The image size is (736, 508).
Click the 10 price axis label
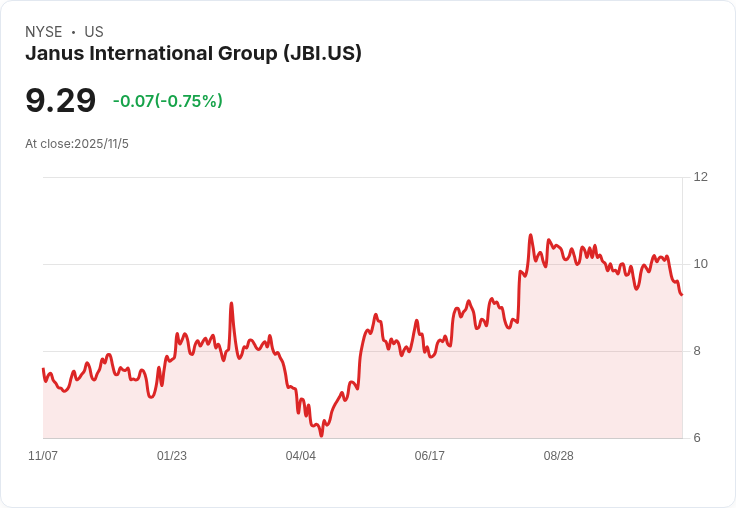700,264
